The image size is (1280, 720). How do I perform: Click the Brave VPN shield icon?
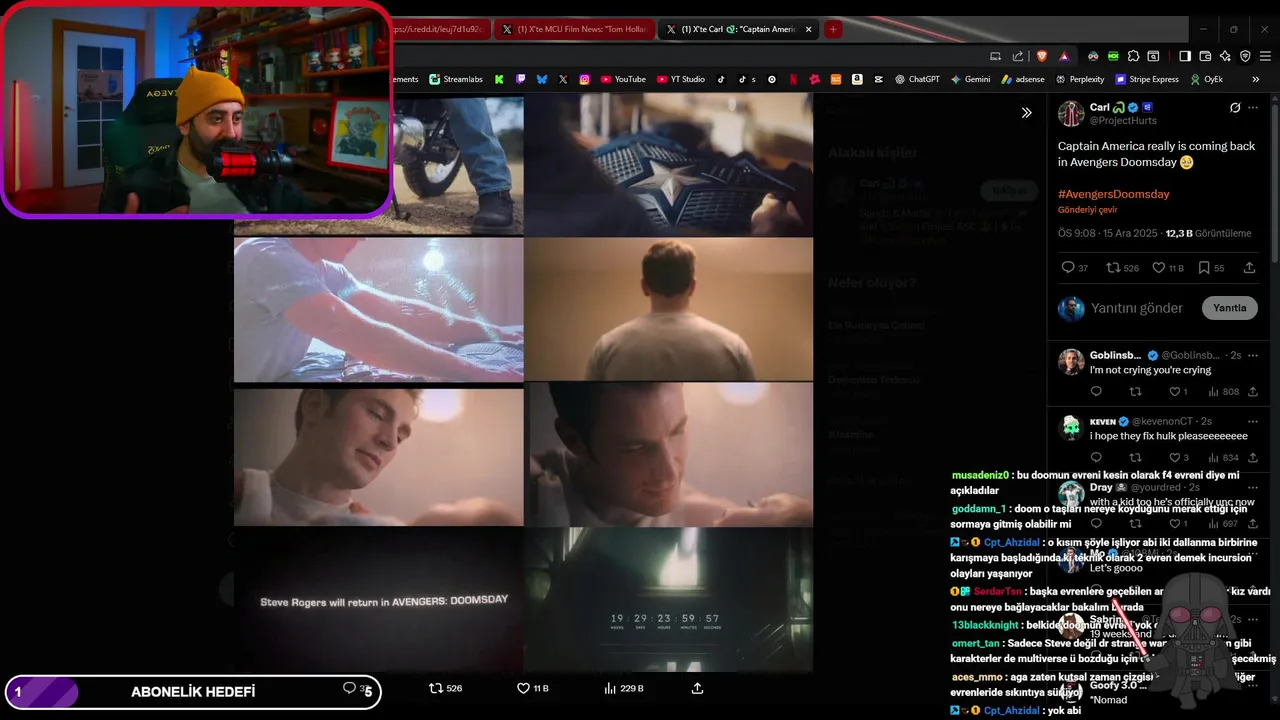1245,56
